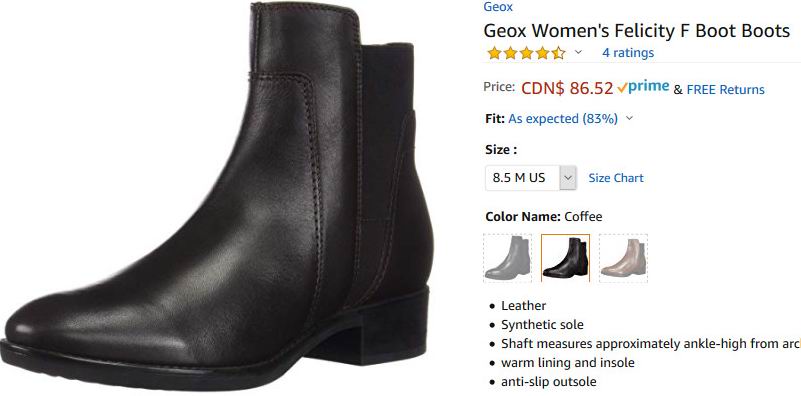Open the FREE Returns link
801x396 pixels.
tap(725, 89)
